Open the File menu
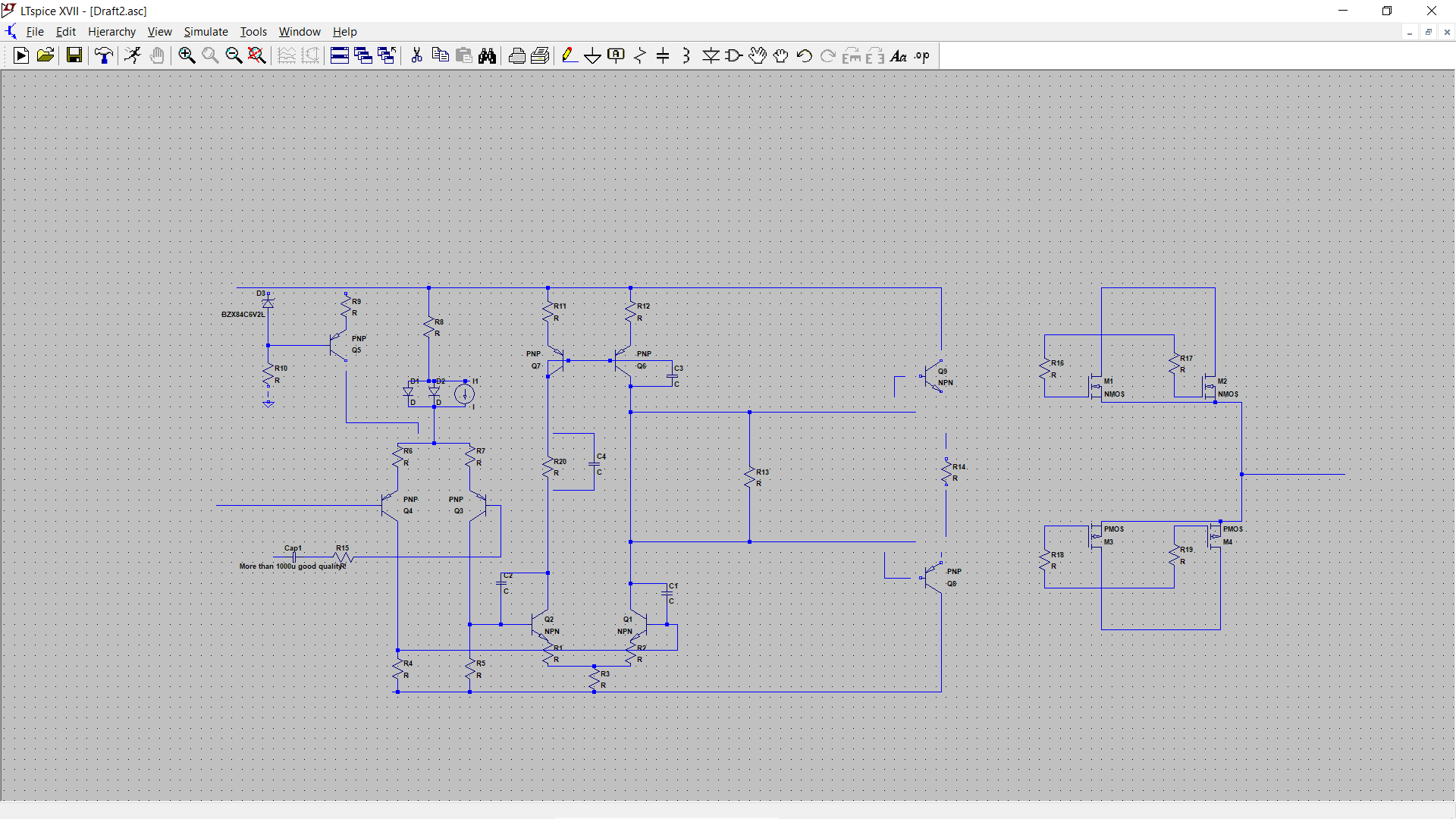This screenshot has width=1456, height=819. pos(35,32)
